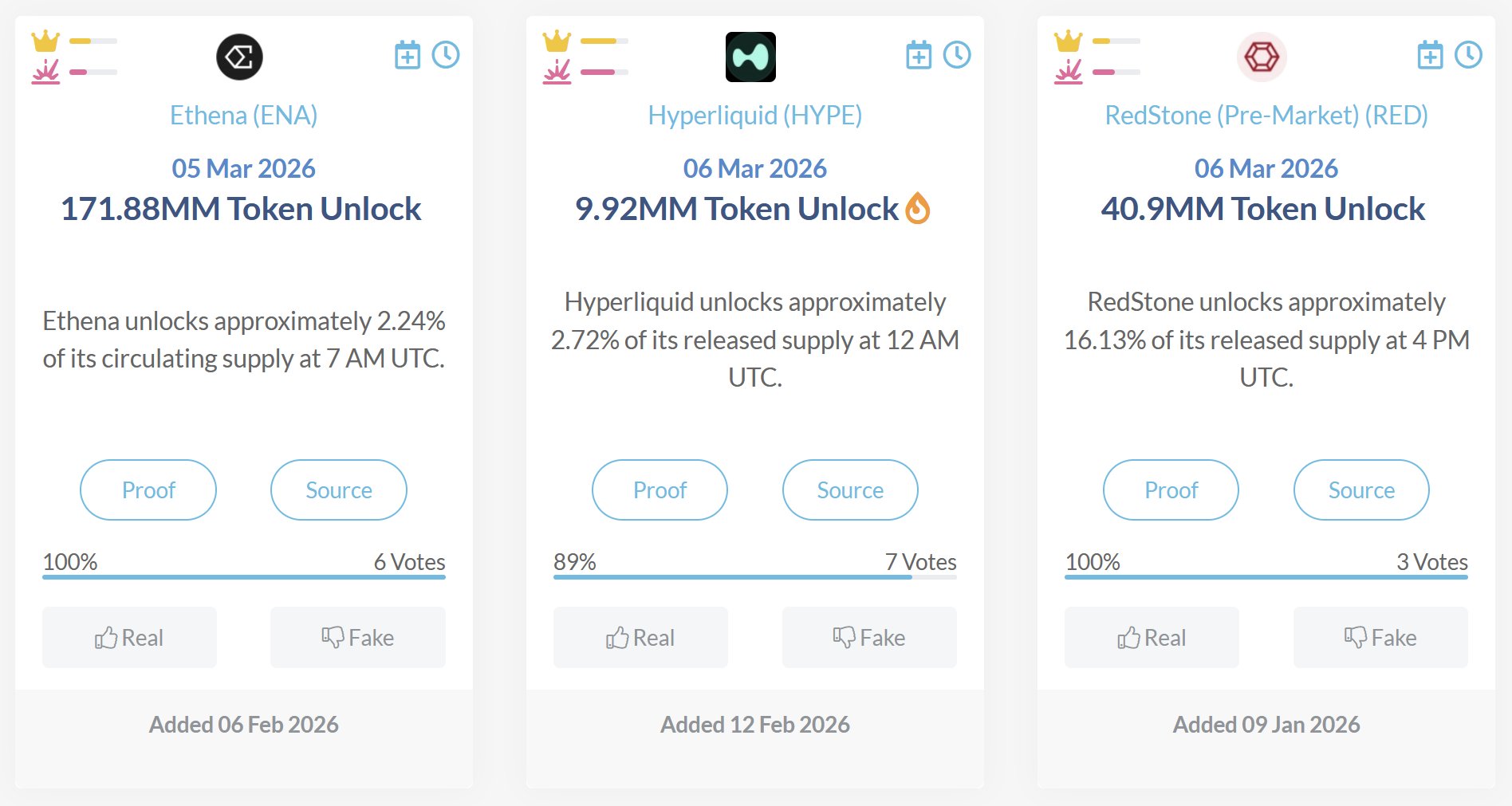The width and height of the screenshot is (1512, 806).
Task: Vote Real on the Ethena unlock
Action: coord(129,637)
